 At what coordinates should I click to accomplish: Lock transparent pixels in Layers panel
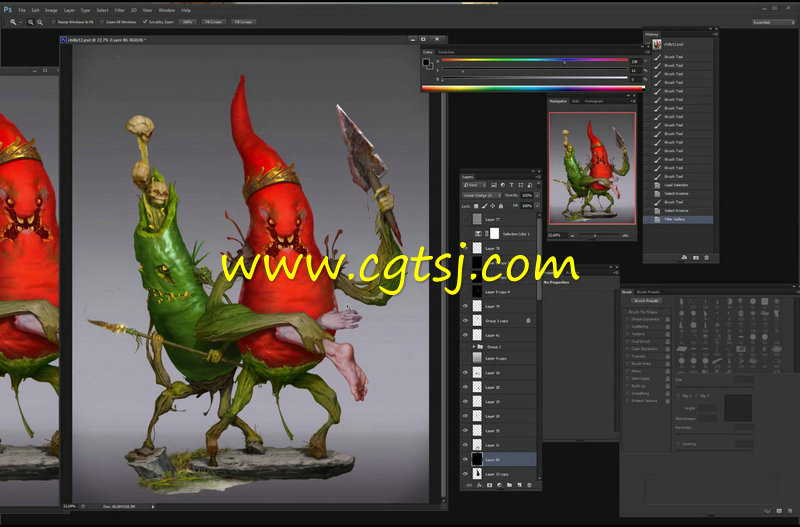tap(476, 206)
